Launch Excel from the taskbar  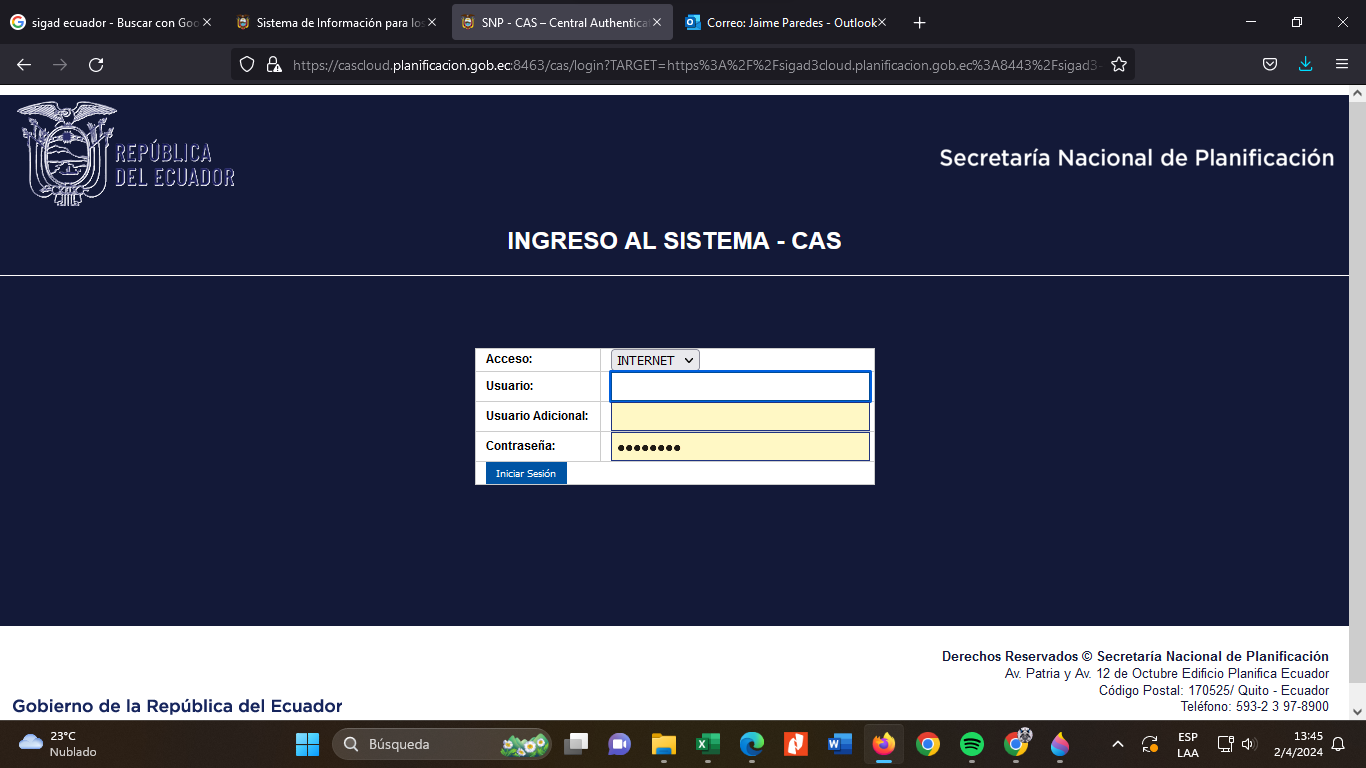(708, 744)
